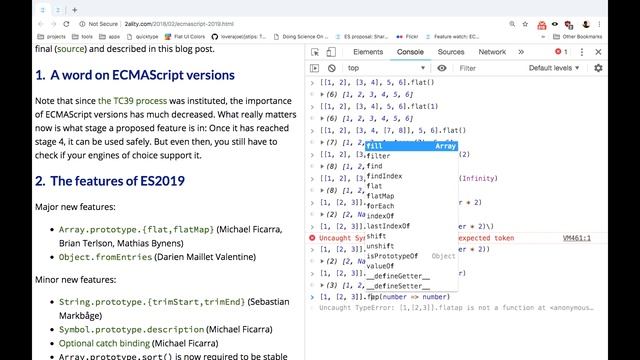Image resolution: width=640 pixels, height=360 pixels.
Task: Open the Feature watch bookmark
Action: click(x=452, y=36)
